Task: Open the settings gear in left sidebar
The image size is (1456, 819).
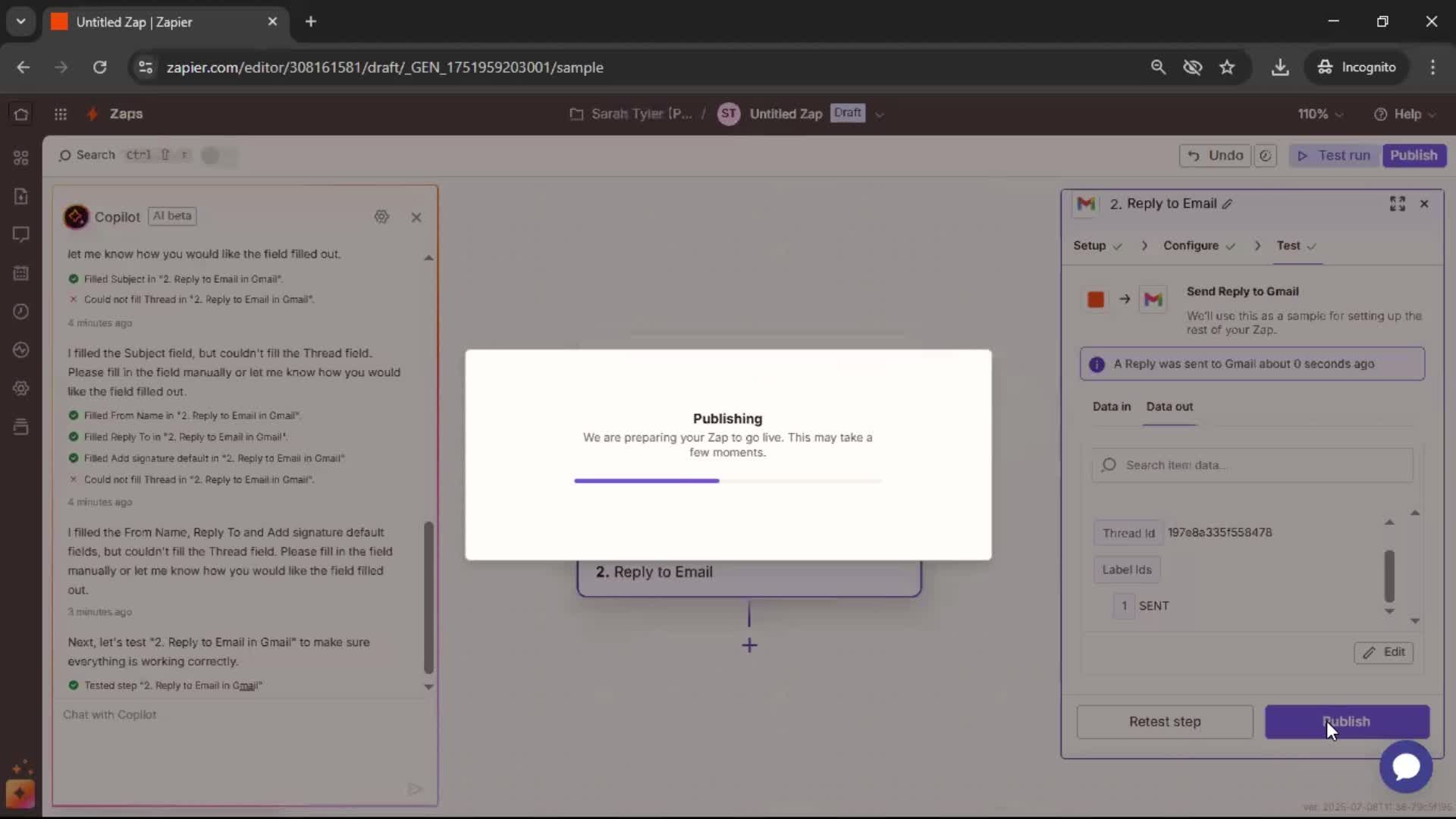Action: tap(21, 388)
